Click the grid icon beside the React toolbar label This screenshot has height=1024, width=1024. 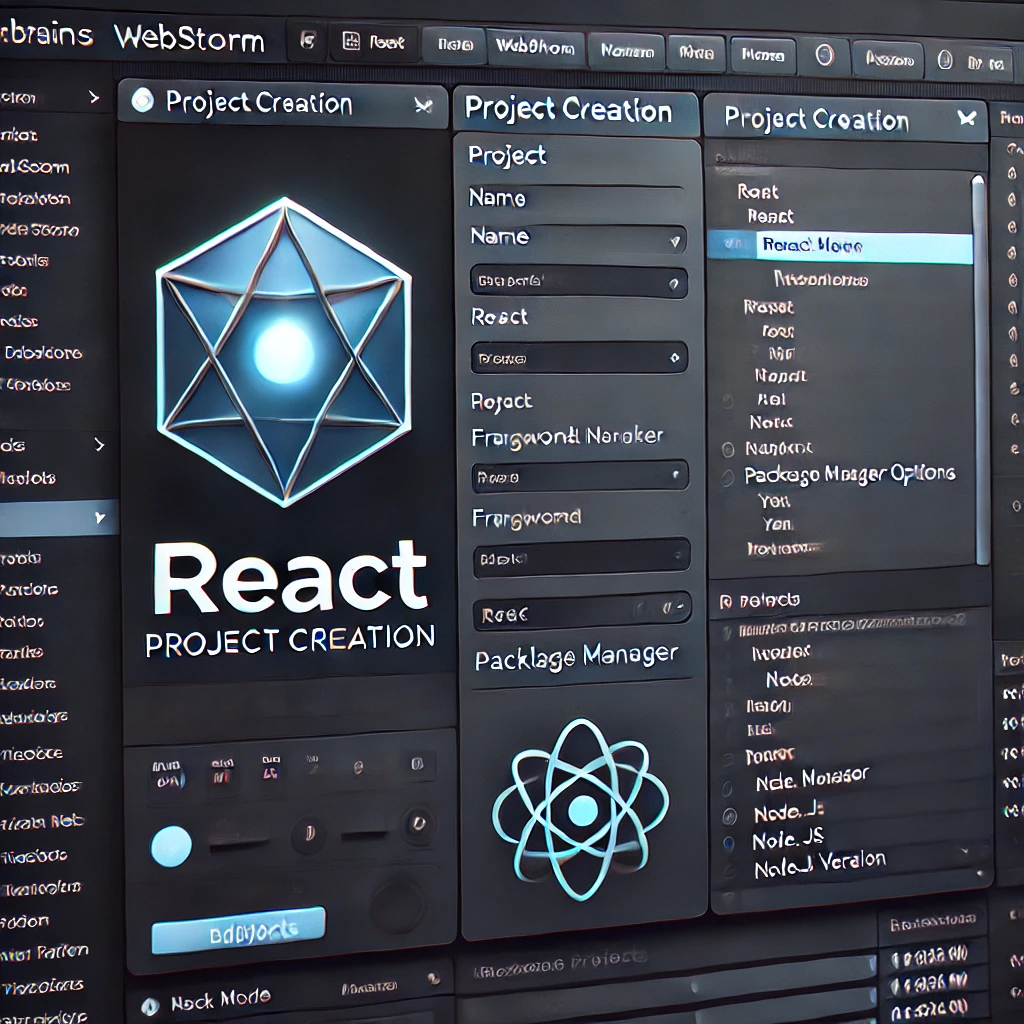[x=351, y=41]
